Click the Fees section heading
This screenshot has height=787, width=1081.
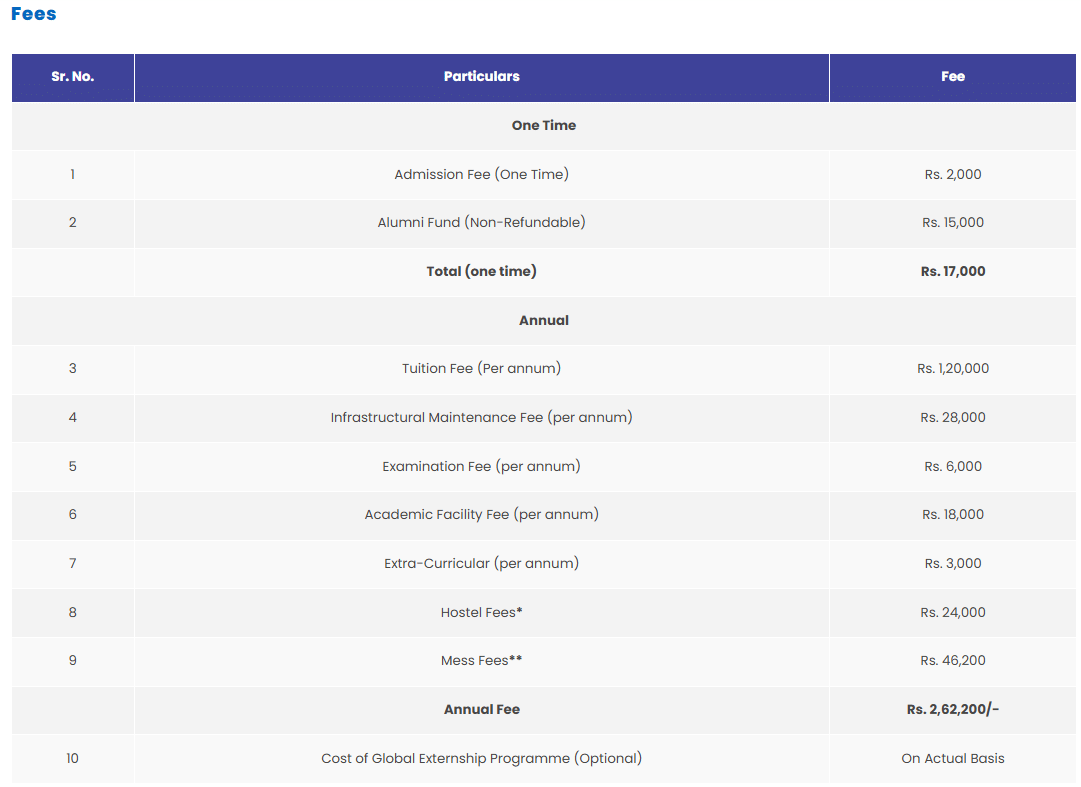pyautogui.click(x=34, y=14)
